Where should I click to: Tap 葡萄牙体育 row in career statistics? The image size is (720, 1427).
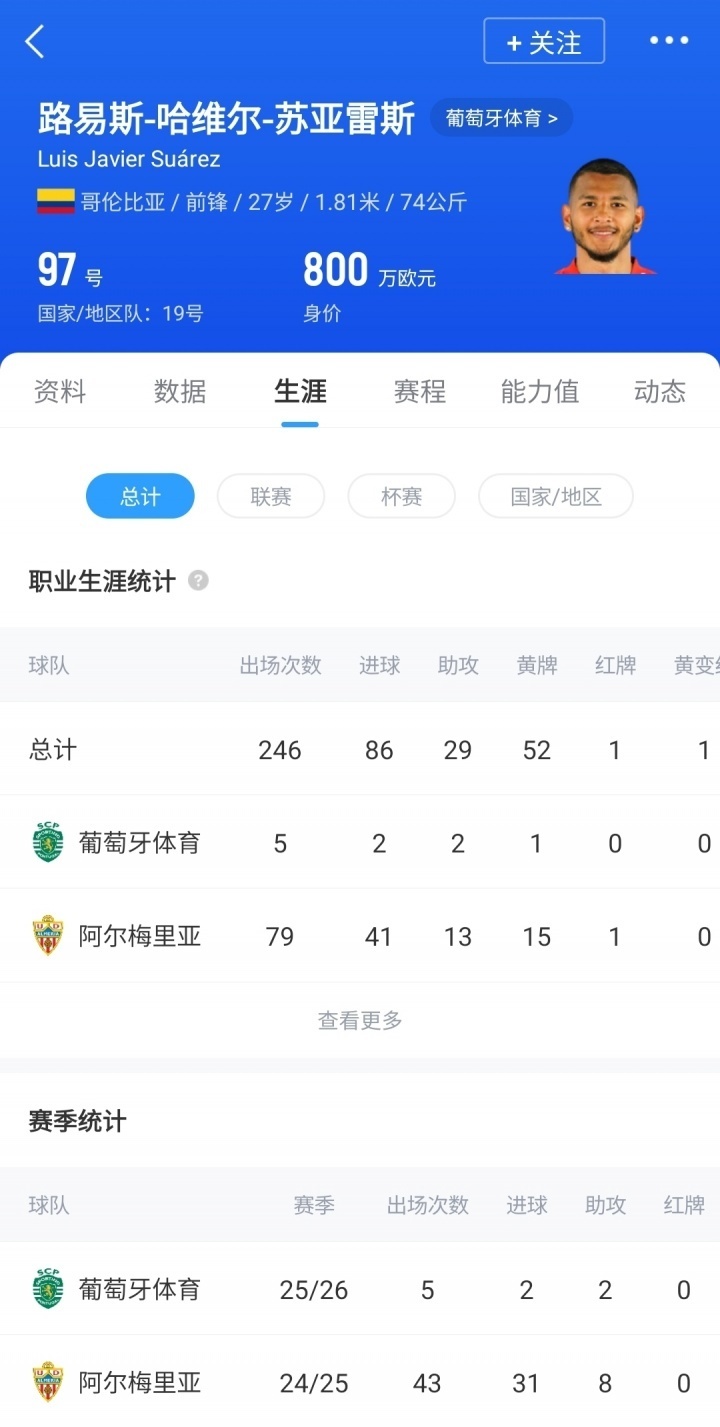(x=140, y=842)
